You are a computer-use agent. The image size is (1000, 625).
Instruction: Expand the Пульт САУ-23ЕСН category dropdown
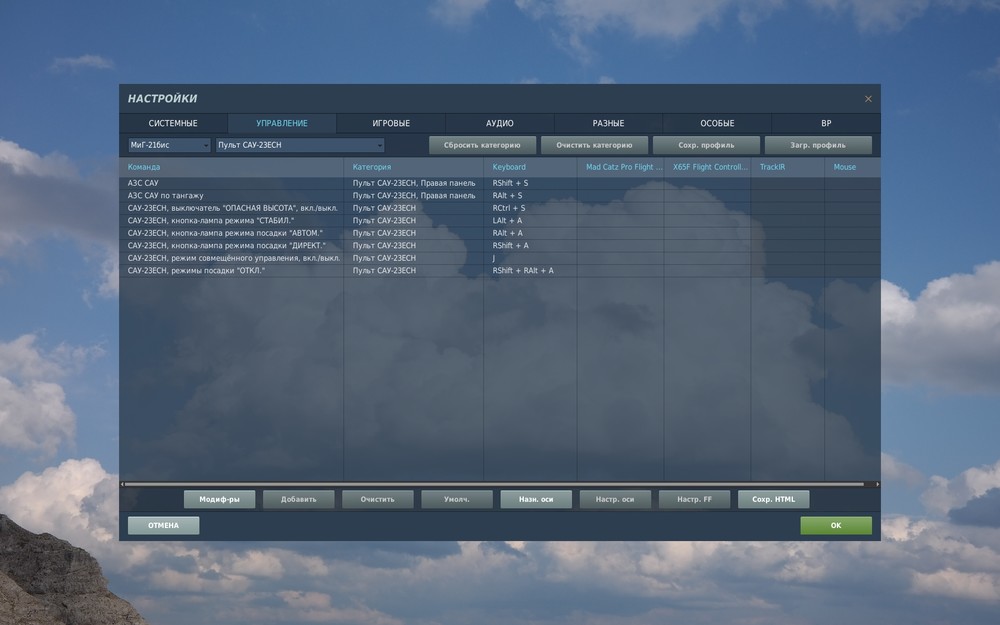[x=300, y=145]
